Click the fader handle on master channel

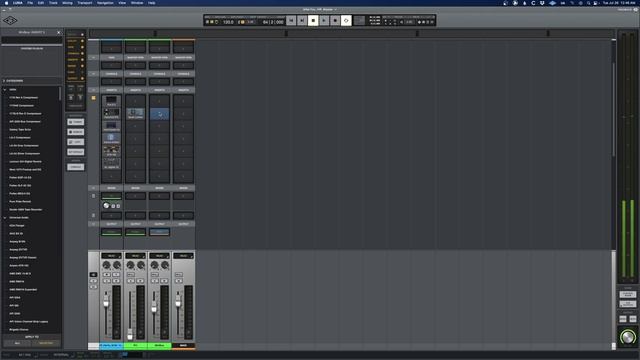tap(178, 303)
